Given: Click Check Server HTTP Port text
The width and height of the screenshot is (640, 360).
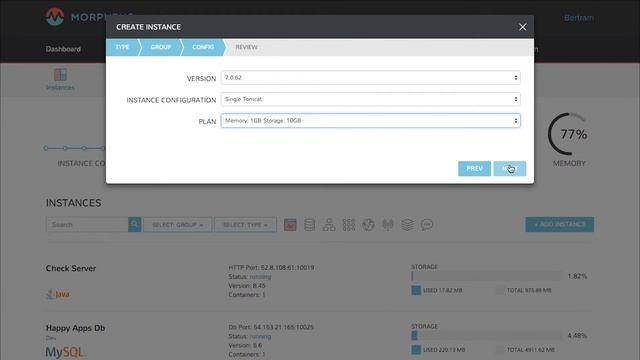Looking at the screenshot, I should (x=271, y=268).
